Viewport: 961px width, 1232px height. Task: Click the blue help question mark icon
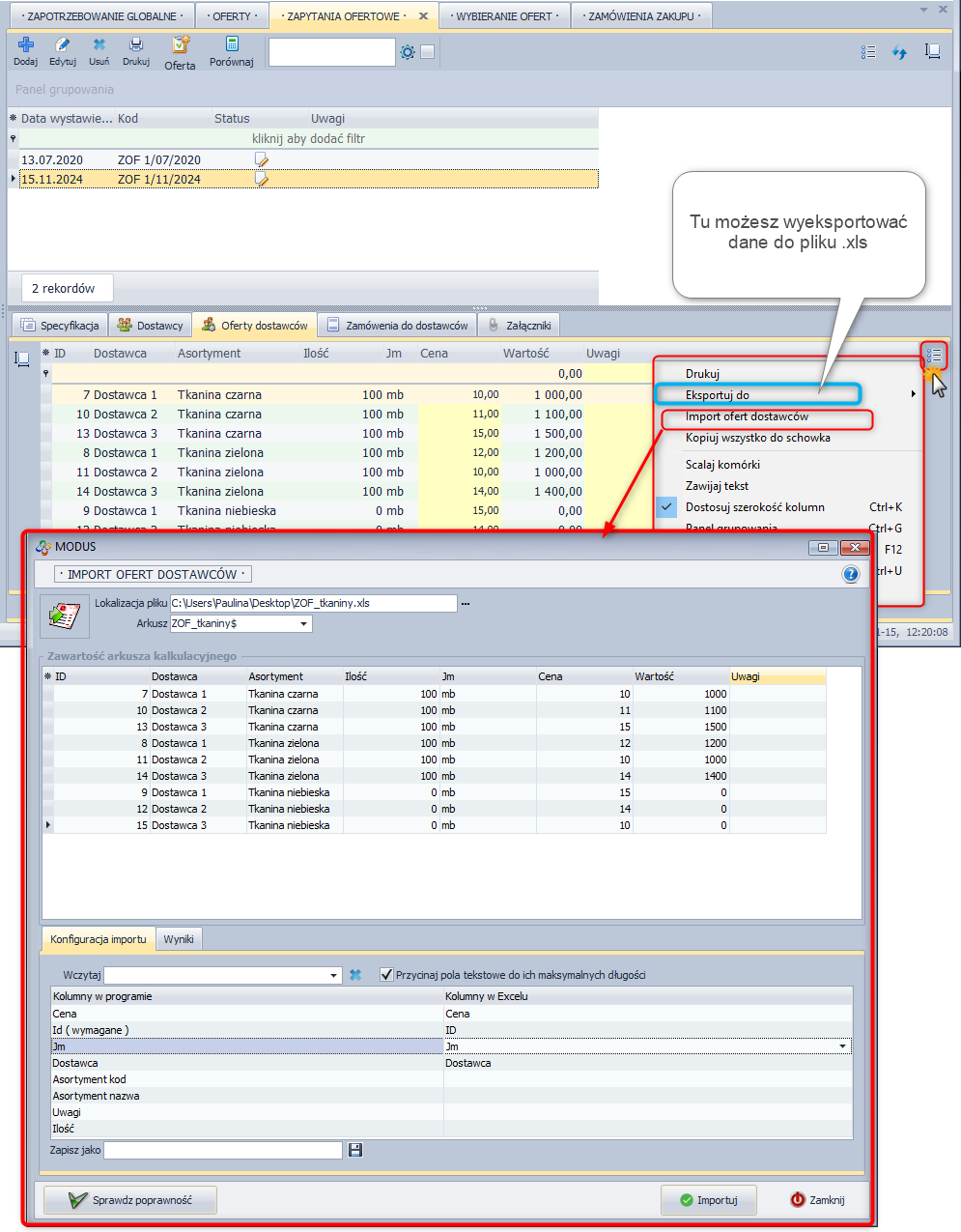point(850,574)
